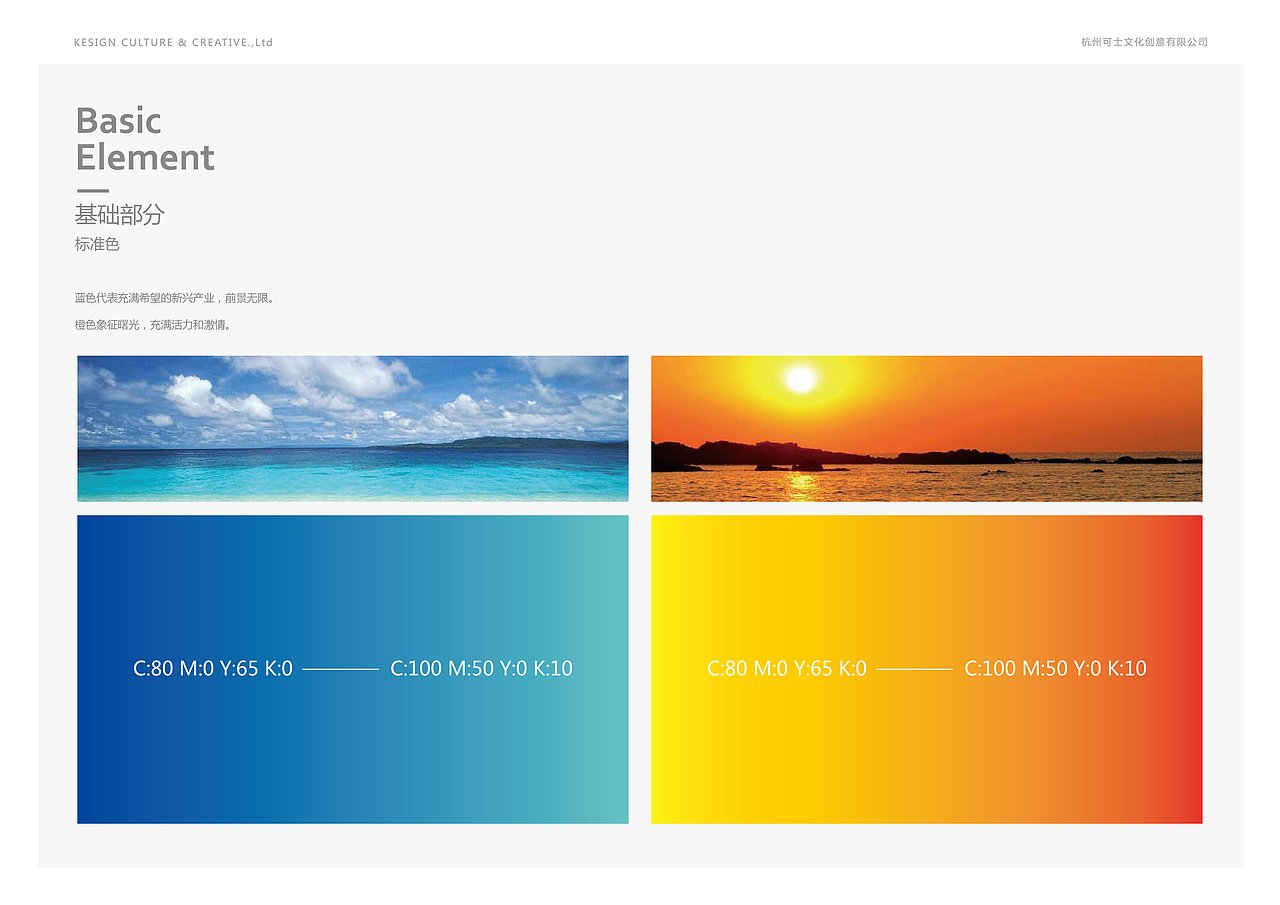The width and height of the screenshot is (1280, 905).
Task: Click 'C:80 M:0 Y:65 K:0' on orange swatch
Action: [x=787, y=668]
